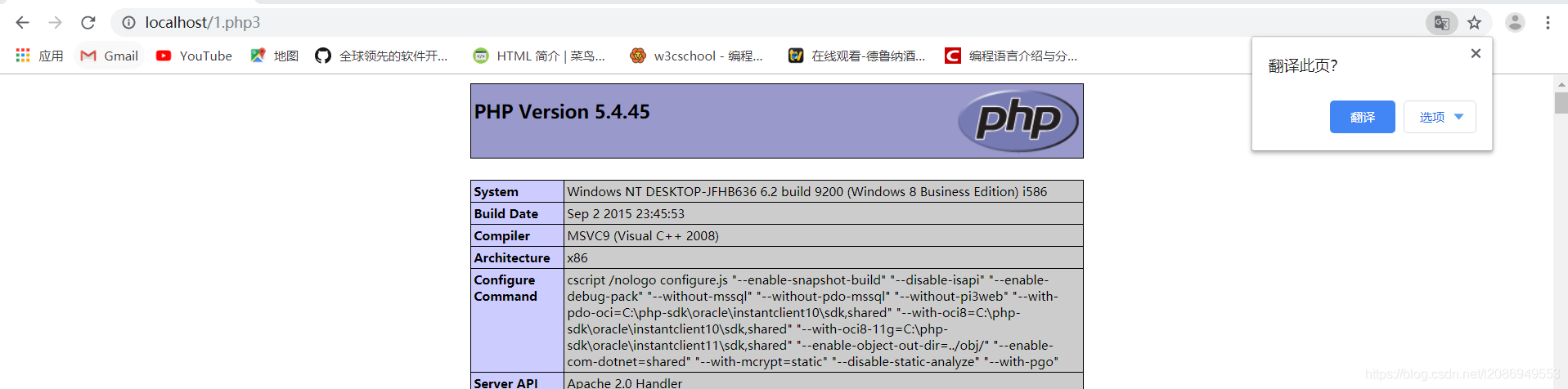Screen dimensions: 1568x389
Task: Click the x86 architecture value
Action: 577,257
